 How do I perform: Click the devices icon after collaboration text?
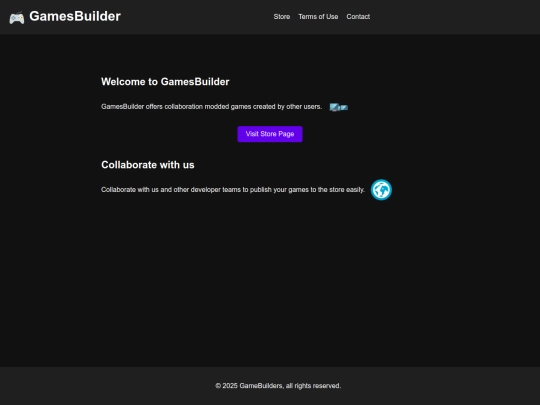click(339, 107)
